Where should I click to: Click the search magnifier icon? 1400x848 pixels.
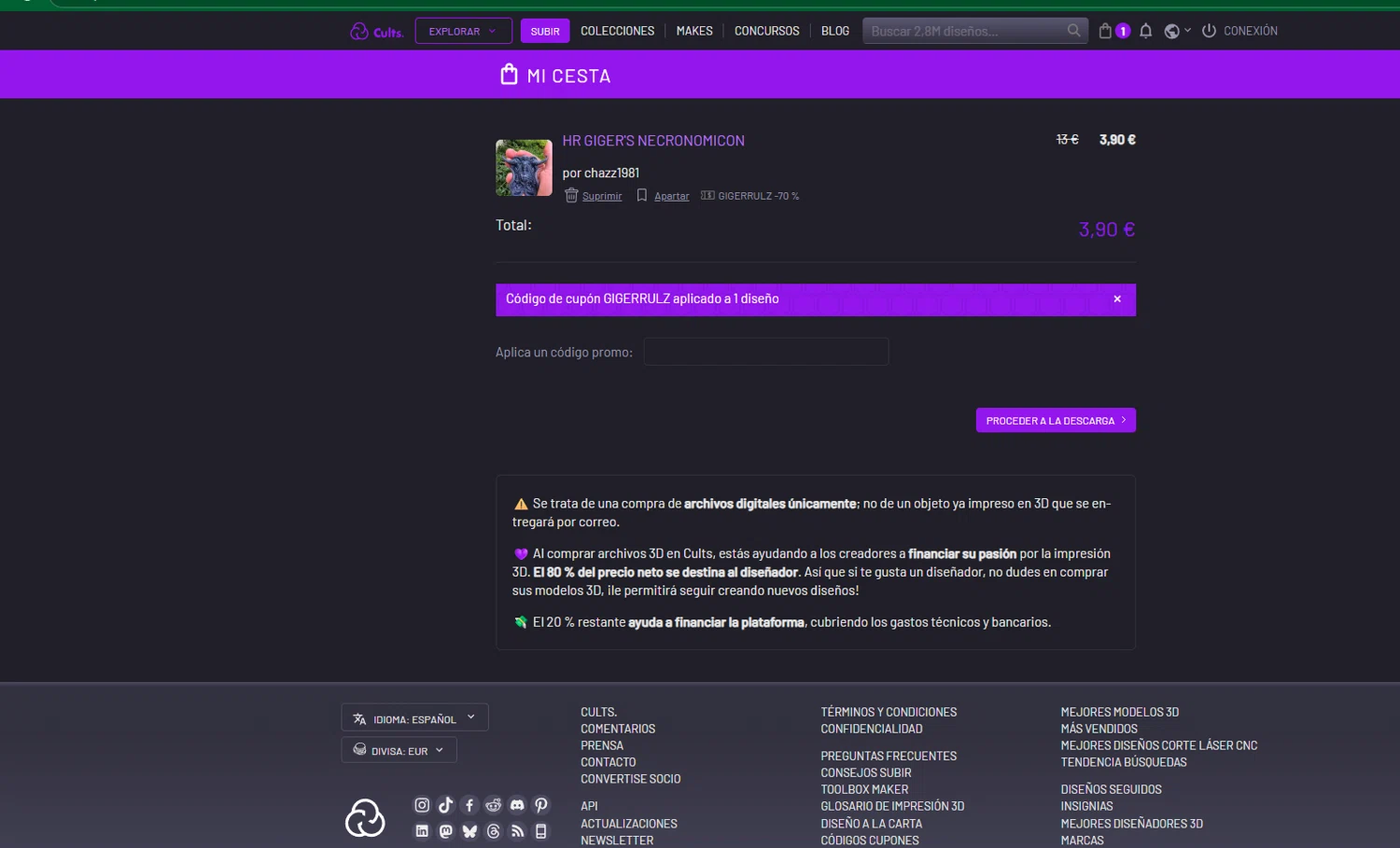[x=1074, y=31]
